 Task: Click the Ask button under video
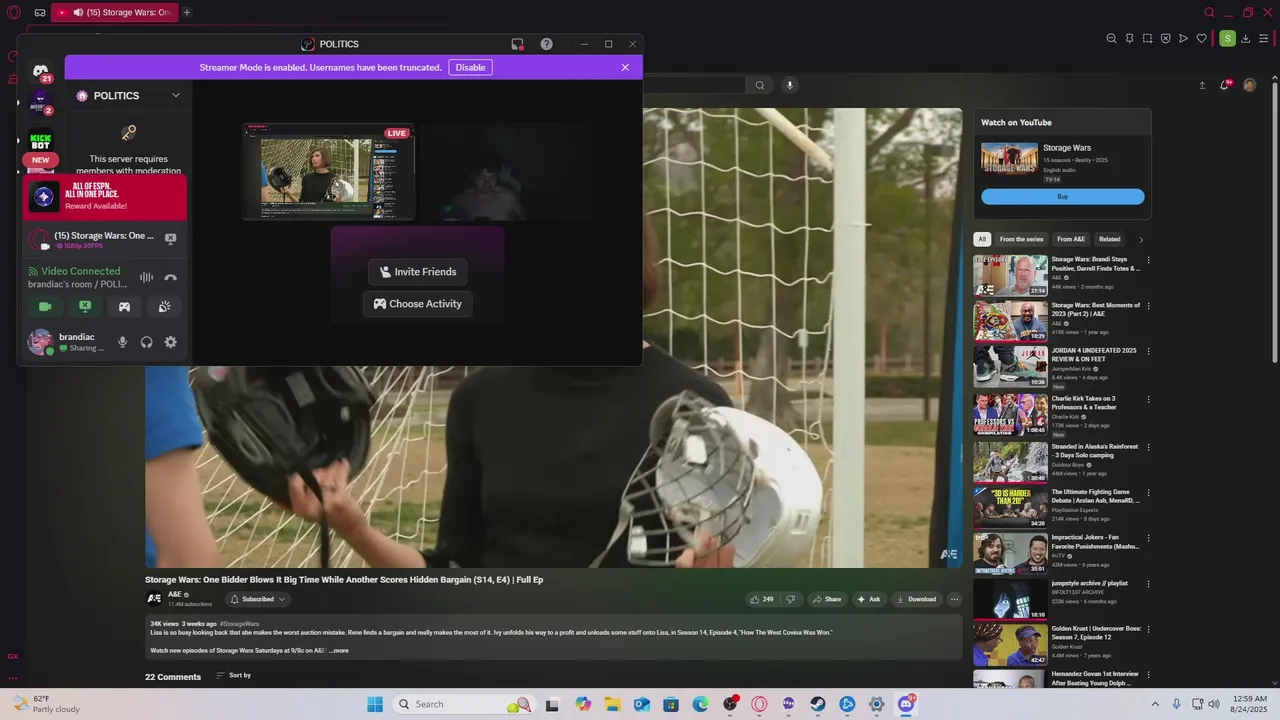[x=868, y=599]
